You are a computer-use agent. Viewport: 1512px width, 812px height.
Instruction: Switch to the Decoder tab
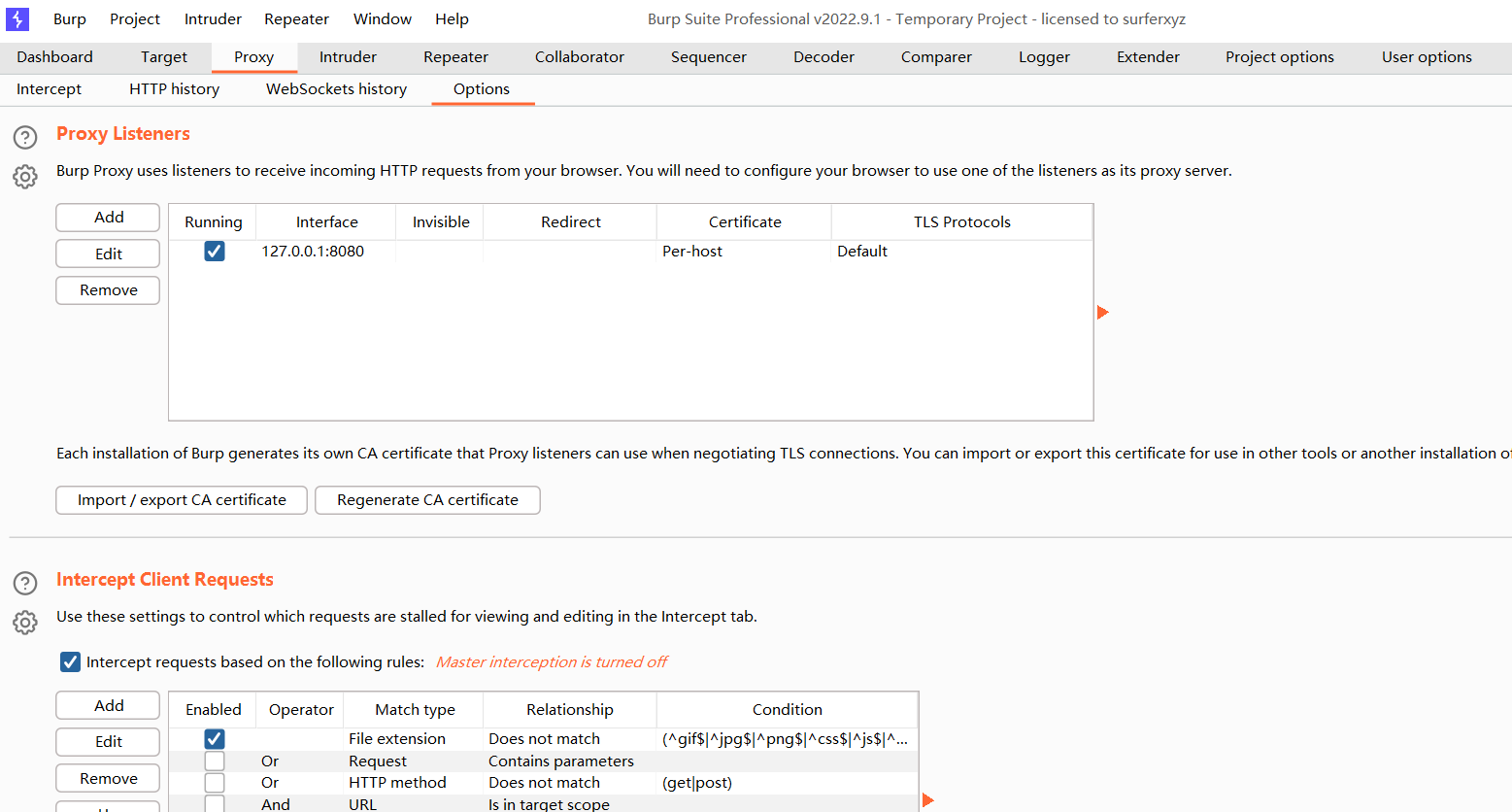[x=823, y=57]
